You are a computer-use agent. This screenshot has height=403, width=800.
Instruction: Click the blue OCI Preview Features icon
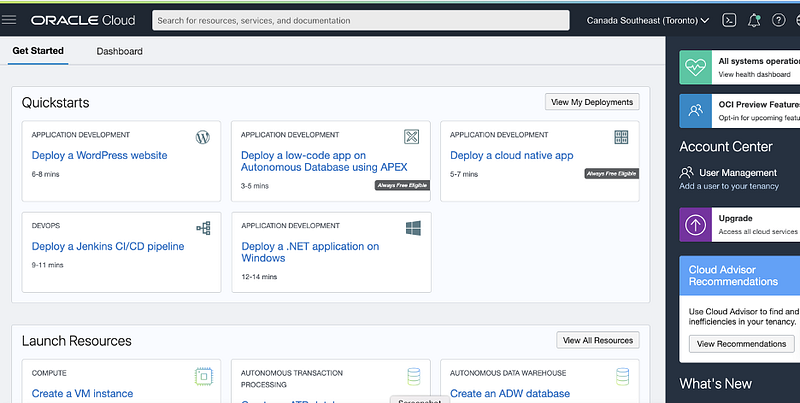point(695,111)
